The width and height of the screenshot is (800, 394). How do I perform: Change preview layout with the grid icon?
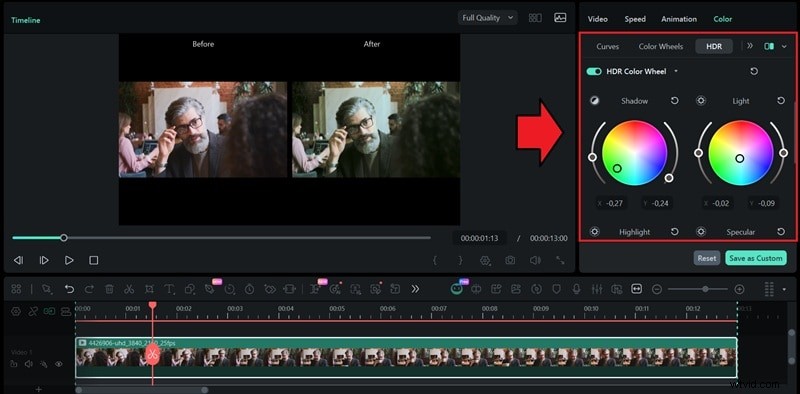click(535, 18)
